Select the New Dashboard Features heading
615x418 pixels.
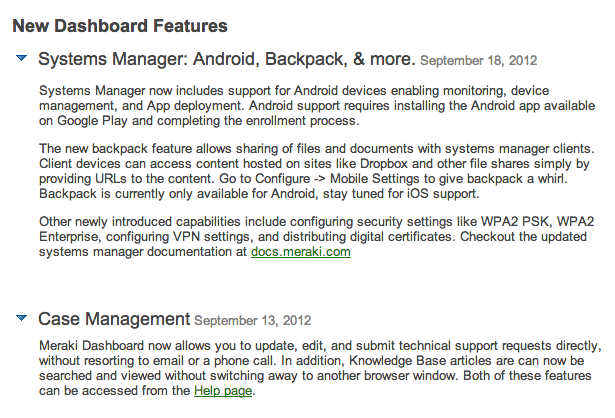coord(120,26)
